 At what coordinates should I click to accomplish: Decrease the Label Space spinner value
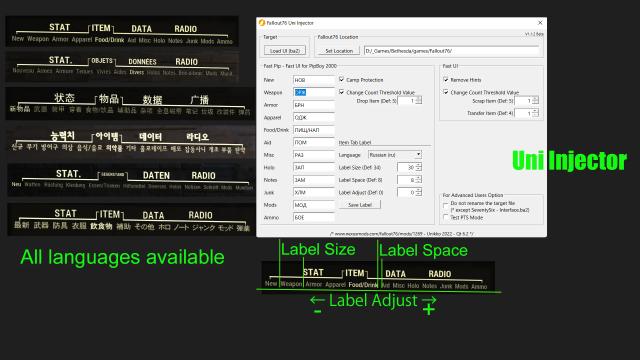pos(418,182)
